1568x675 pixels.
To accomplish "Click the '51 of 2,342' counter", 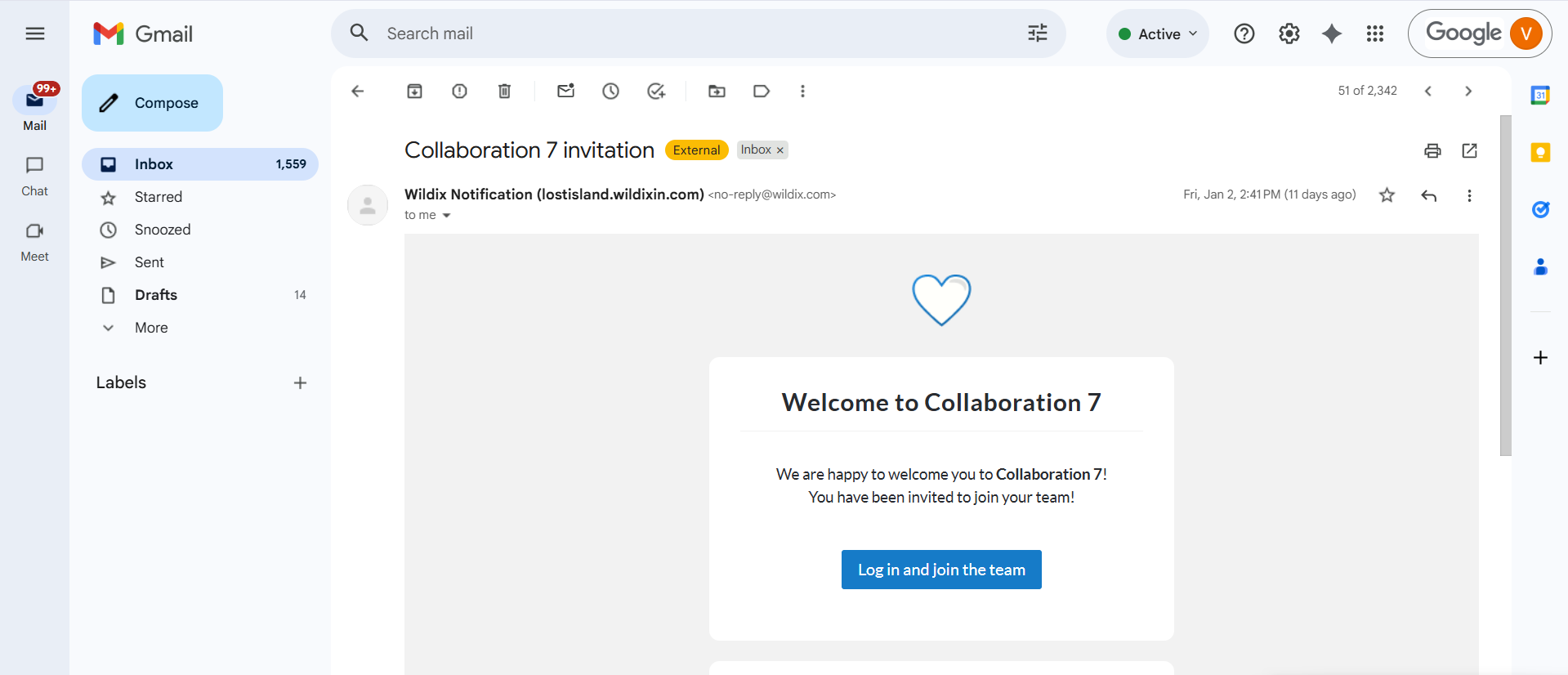I will [1367, 91].
